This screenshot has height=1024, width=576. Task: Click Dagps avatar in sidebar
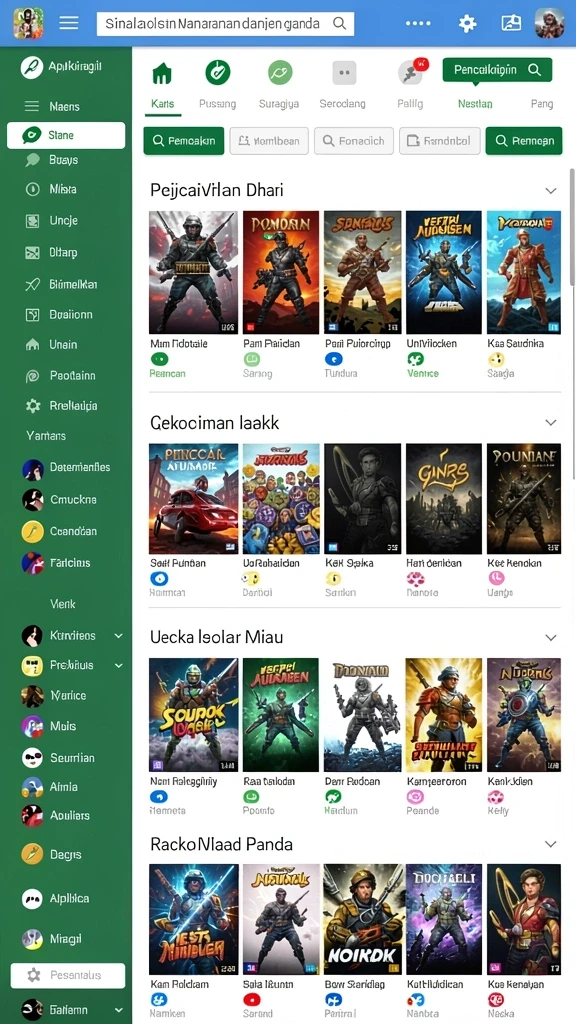pos(33,854)
